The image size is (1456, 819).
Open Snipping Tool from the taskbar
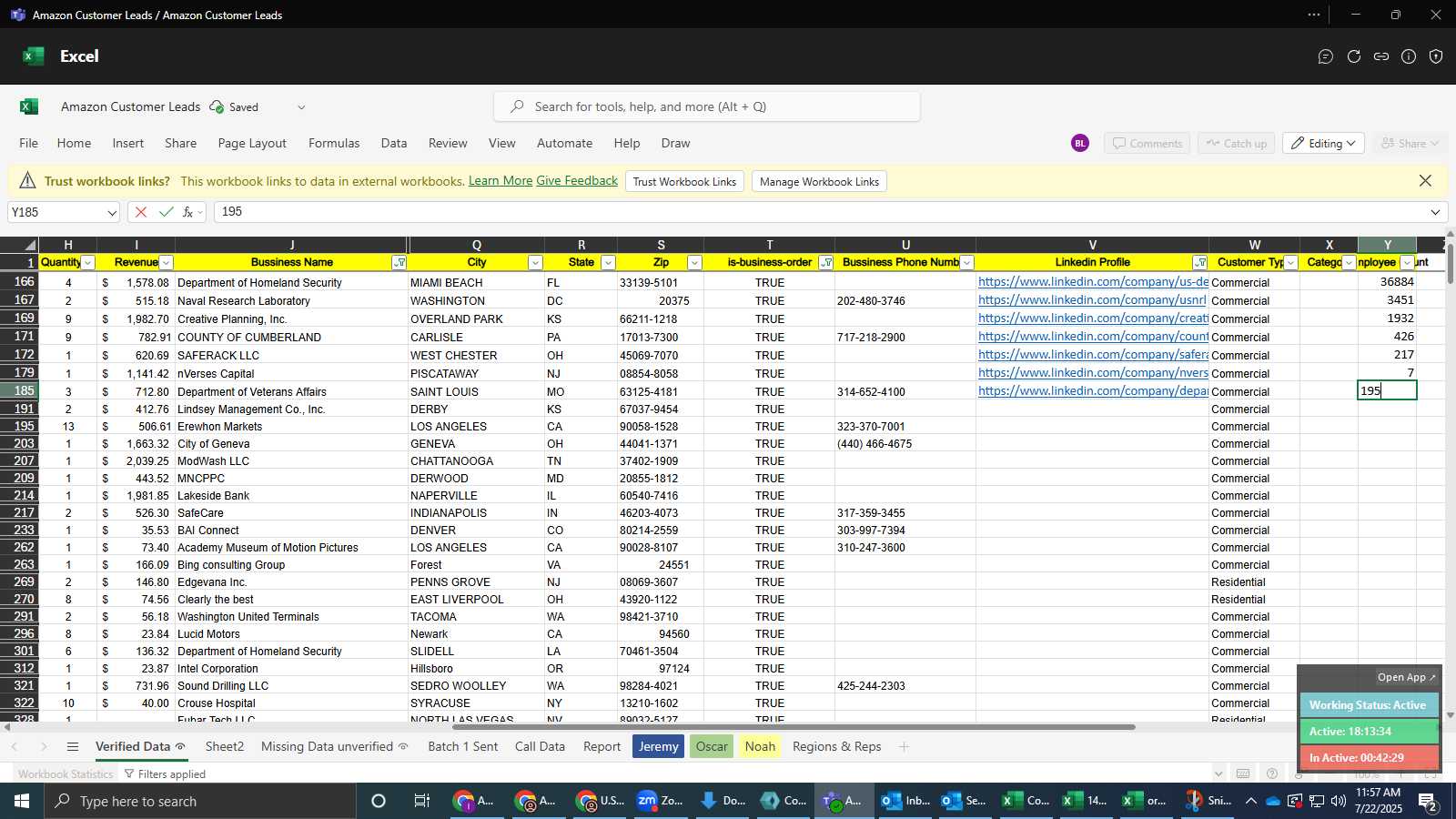tap(1209, 801)
